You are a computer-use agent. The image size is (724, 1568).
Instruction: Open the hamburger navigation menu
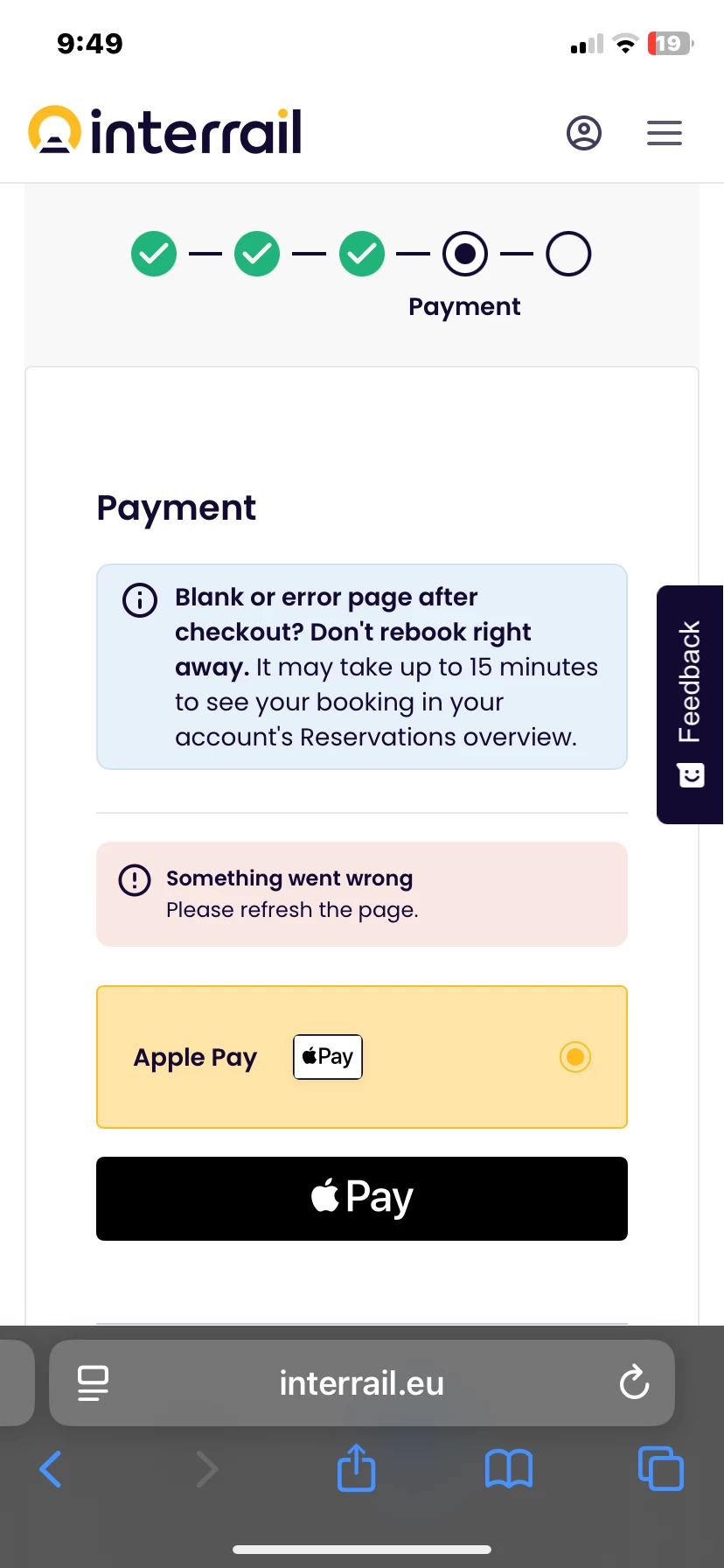click(664, 133)
